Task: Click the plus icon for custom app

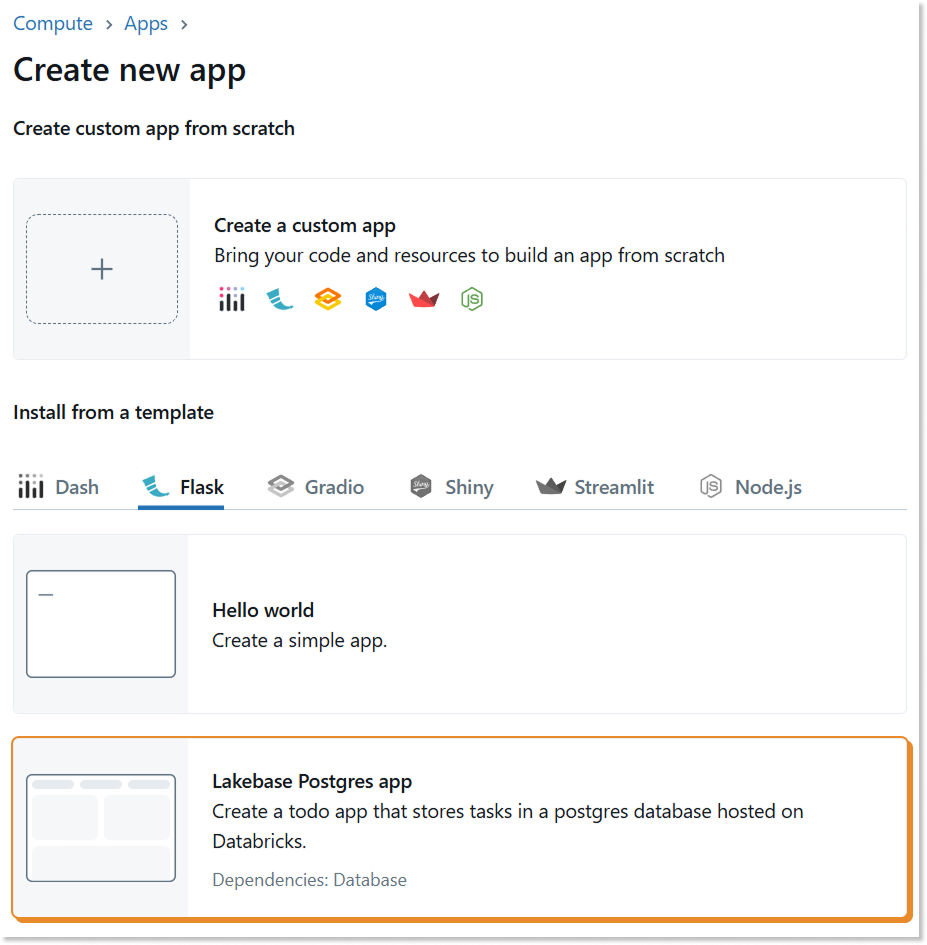Action: 102,269
